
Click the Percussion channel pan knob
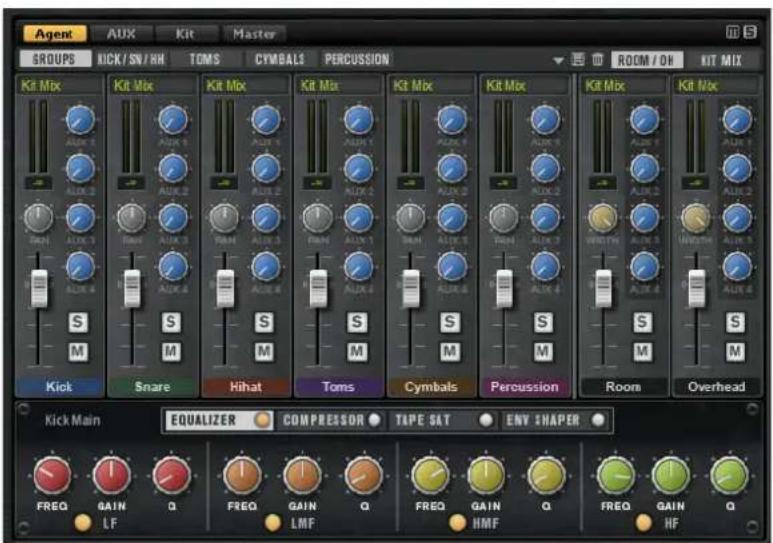[503, 217]
